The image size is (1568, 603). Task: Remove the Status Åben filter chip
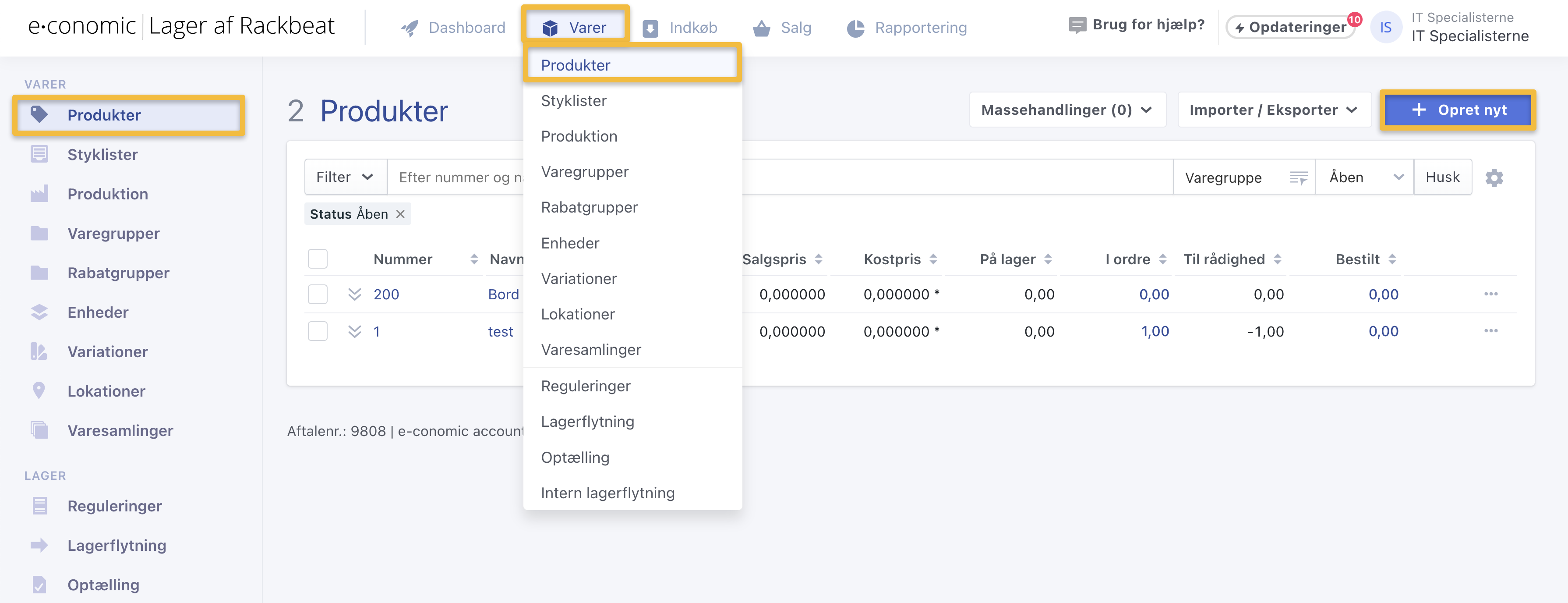pyautogui.click(x=400, y=214)
